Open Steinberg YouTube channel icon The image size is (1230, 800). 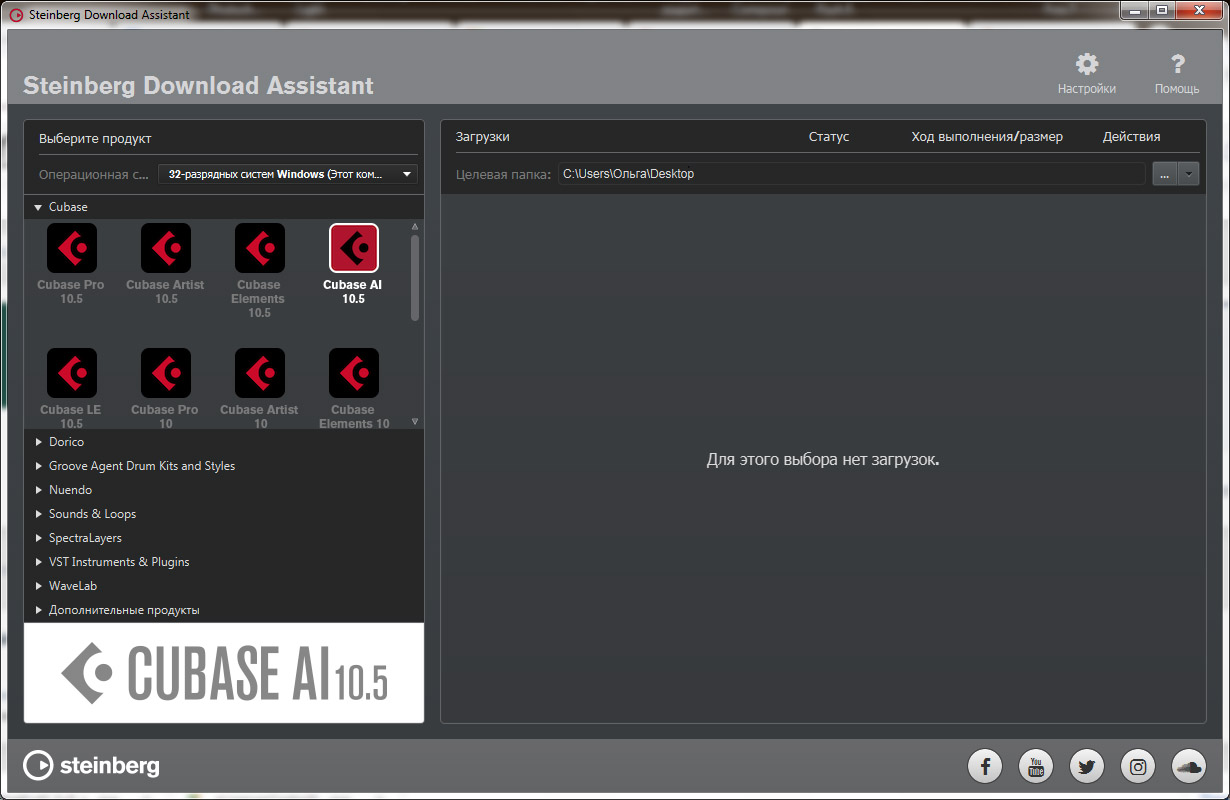click(x=1036, y=767)
